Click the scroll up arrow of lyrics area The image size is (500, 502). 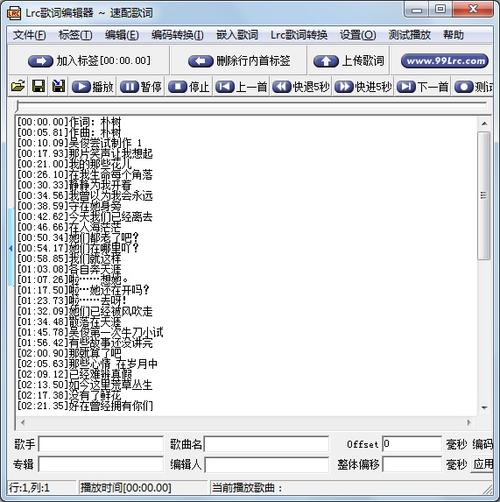(484, 124)
